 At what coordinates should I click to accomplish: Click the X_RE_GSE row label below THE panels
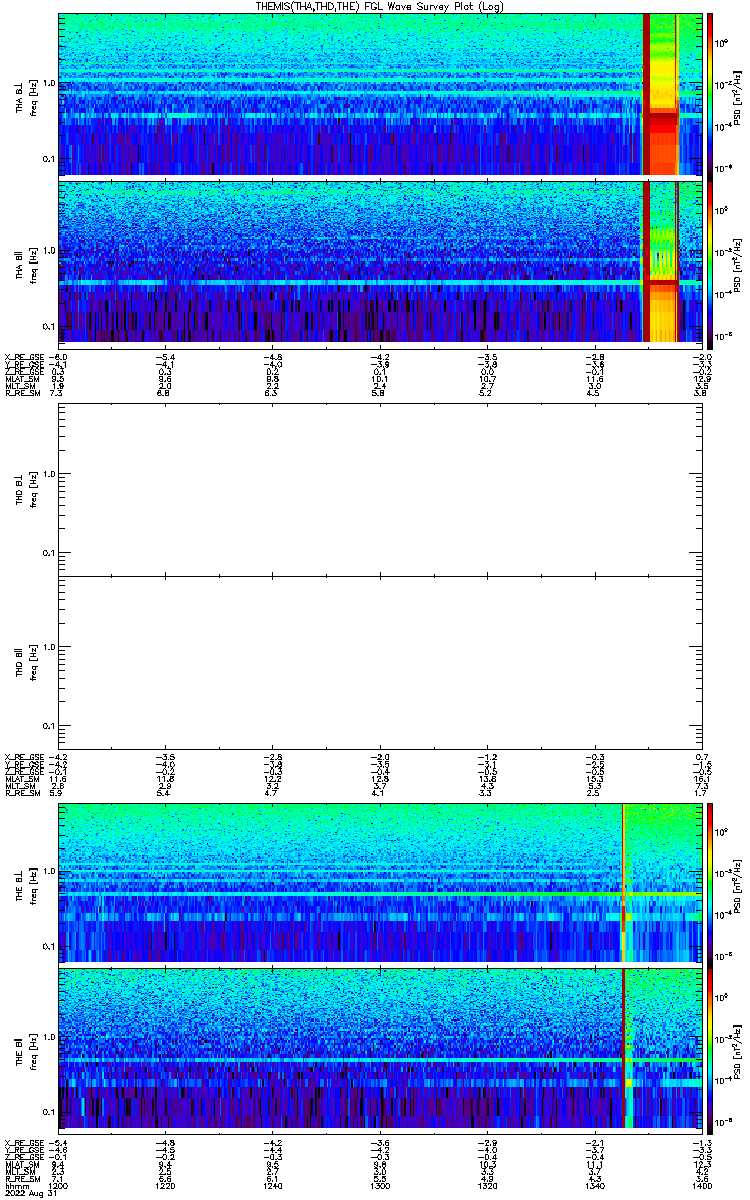[x=24, y=1143]
